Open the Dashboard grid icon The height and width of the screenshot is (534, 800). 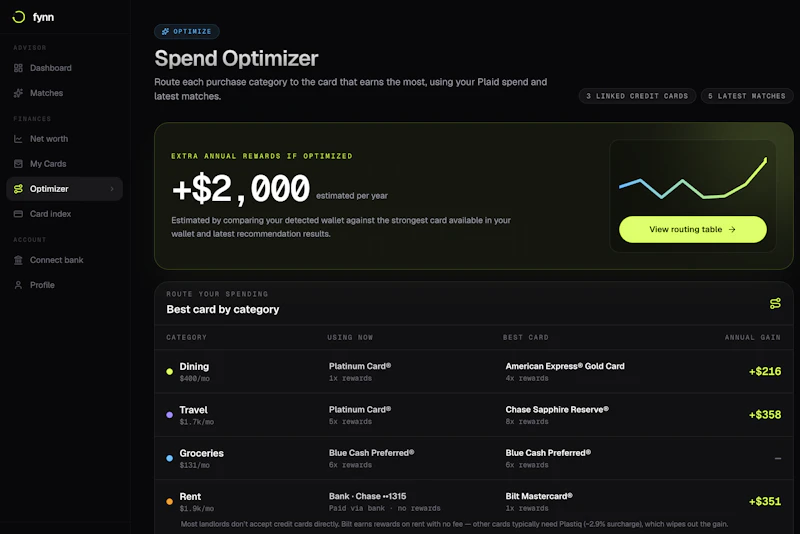[18, 68]
